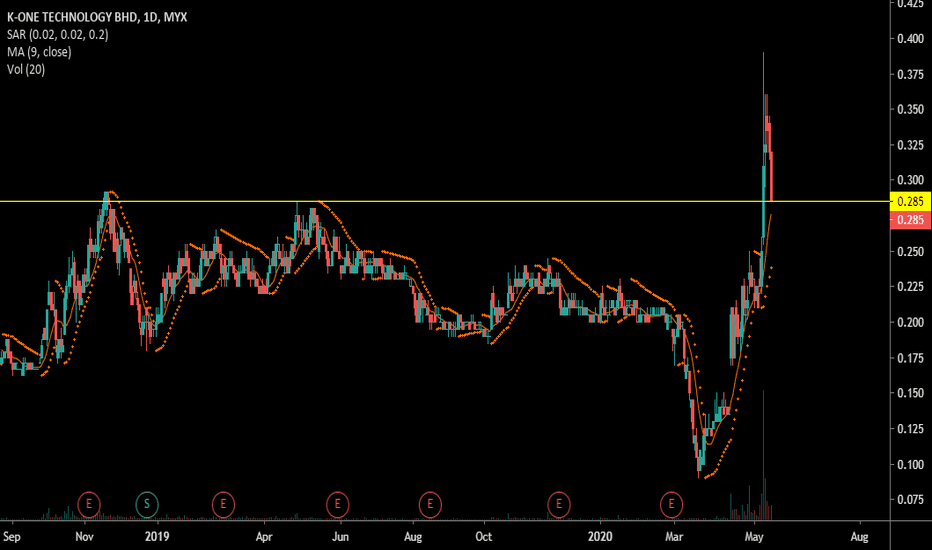The height and width of the screenshot is (550, 932).
Task: Click the May label on time axis
Action: (754, 537)
